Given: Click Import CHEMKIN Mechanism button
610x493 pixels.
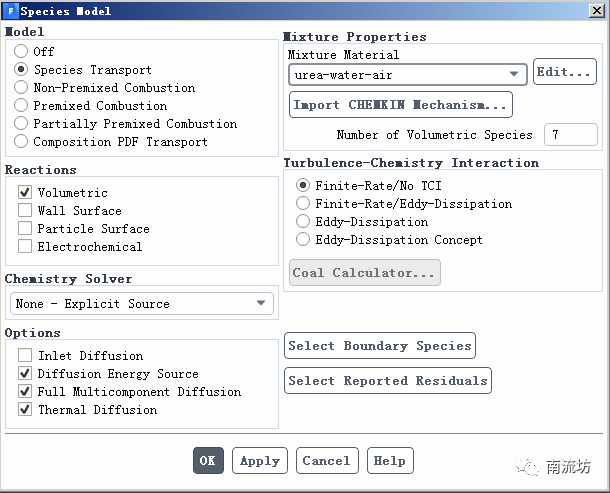Looking at the screenshot, I should click(401, 105).
